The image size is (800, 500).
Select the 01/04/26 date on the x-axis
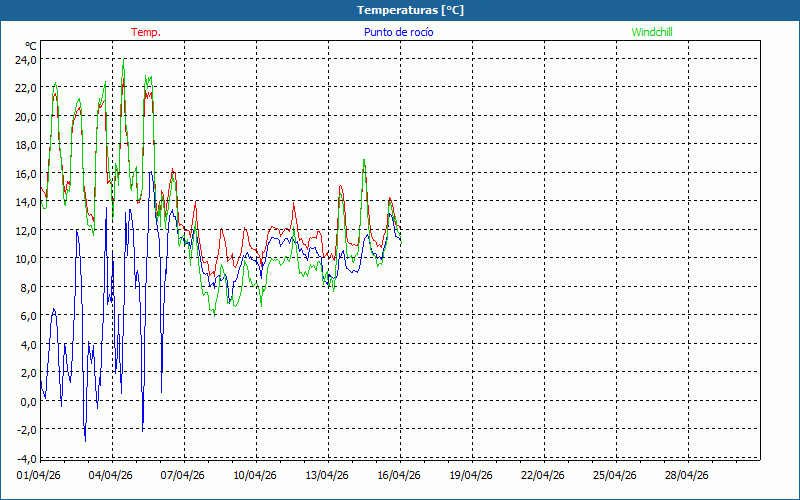click(x=40, y=475)
